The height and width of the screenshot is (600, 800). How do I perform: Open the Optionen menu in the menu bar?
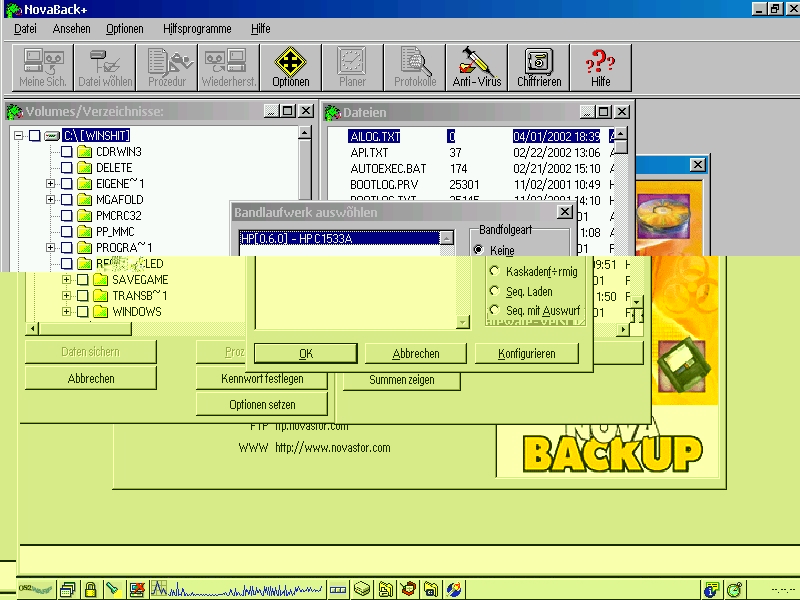(124, 29)
